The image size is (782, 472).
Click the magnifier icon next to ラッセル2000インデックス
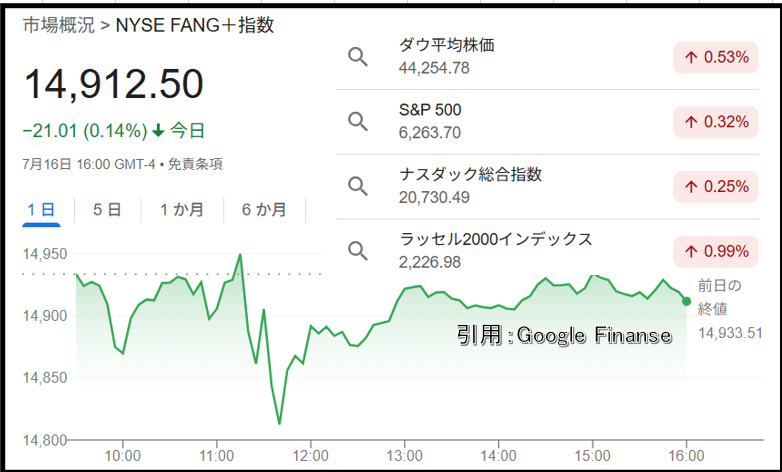(x=358, y=251)
